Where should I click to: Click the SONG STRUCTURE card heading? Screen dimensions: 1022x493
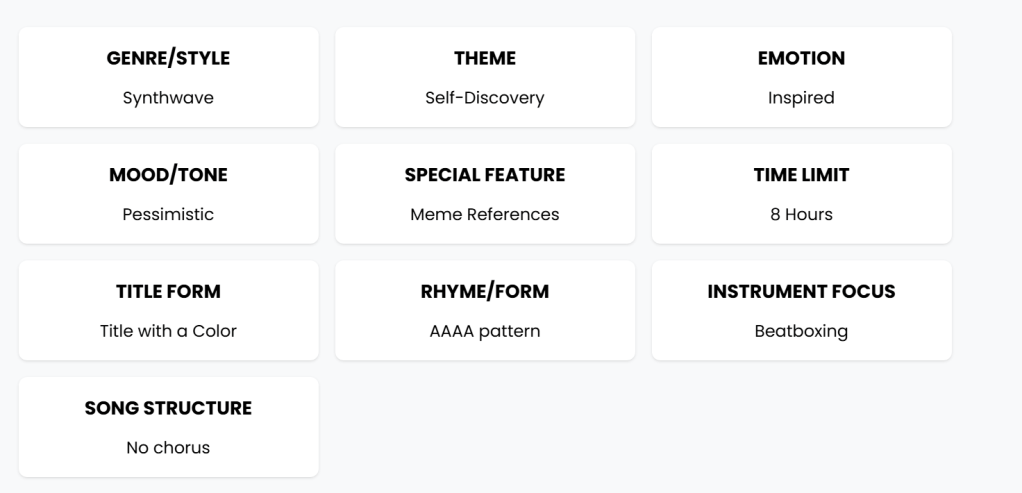168,408
